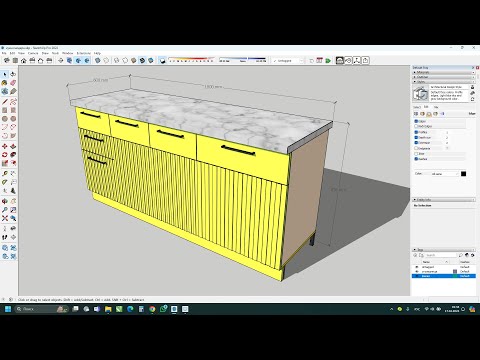480x360 pixels.
Task: Choose the Polygon tool
Action: pyautogui.click(x=13, y=119)
